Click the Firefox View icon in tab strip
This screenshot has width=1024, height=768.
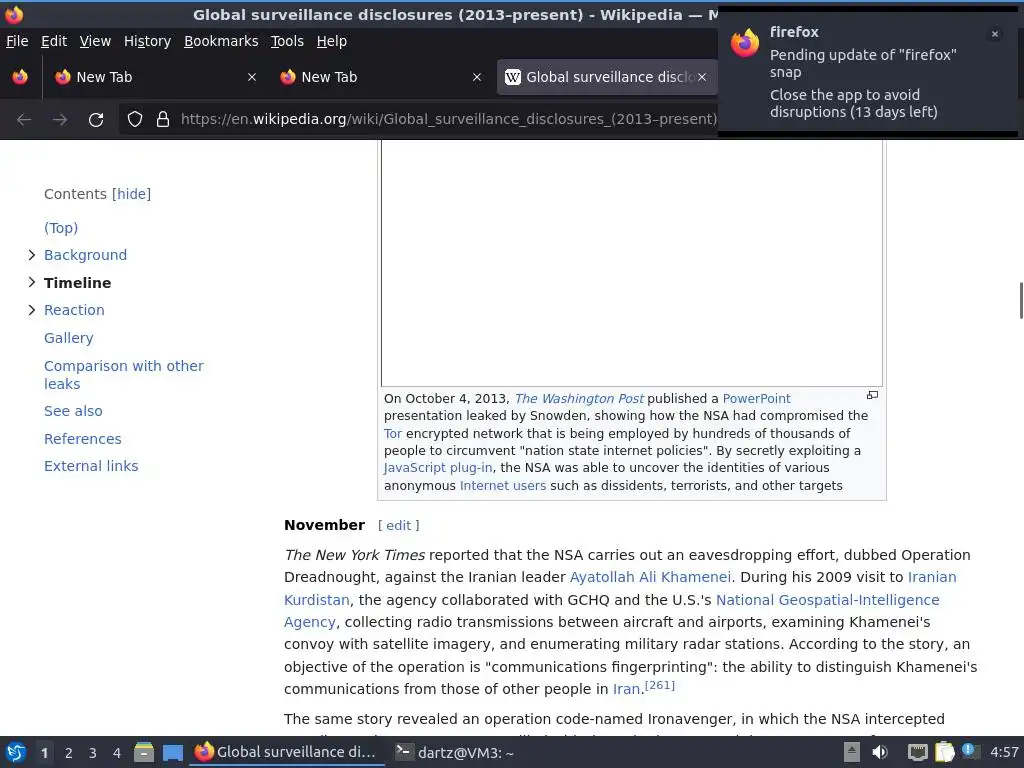20,77
